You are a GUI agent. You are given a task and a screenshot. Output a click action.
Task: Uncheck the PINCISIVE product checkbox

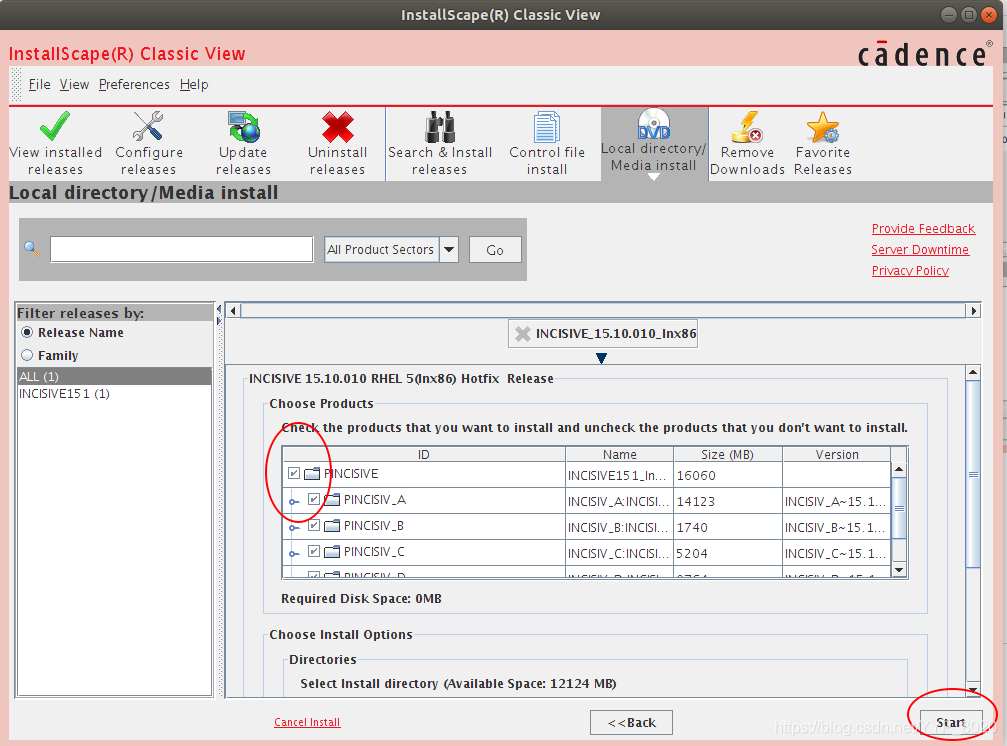[293, 473]
